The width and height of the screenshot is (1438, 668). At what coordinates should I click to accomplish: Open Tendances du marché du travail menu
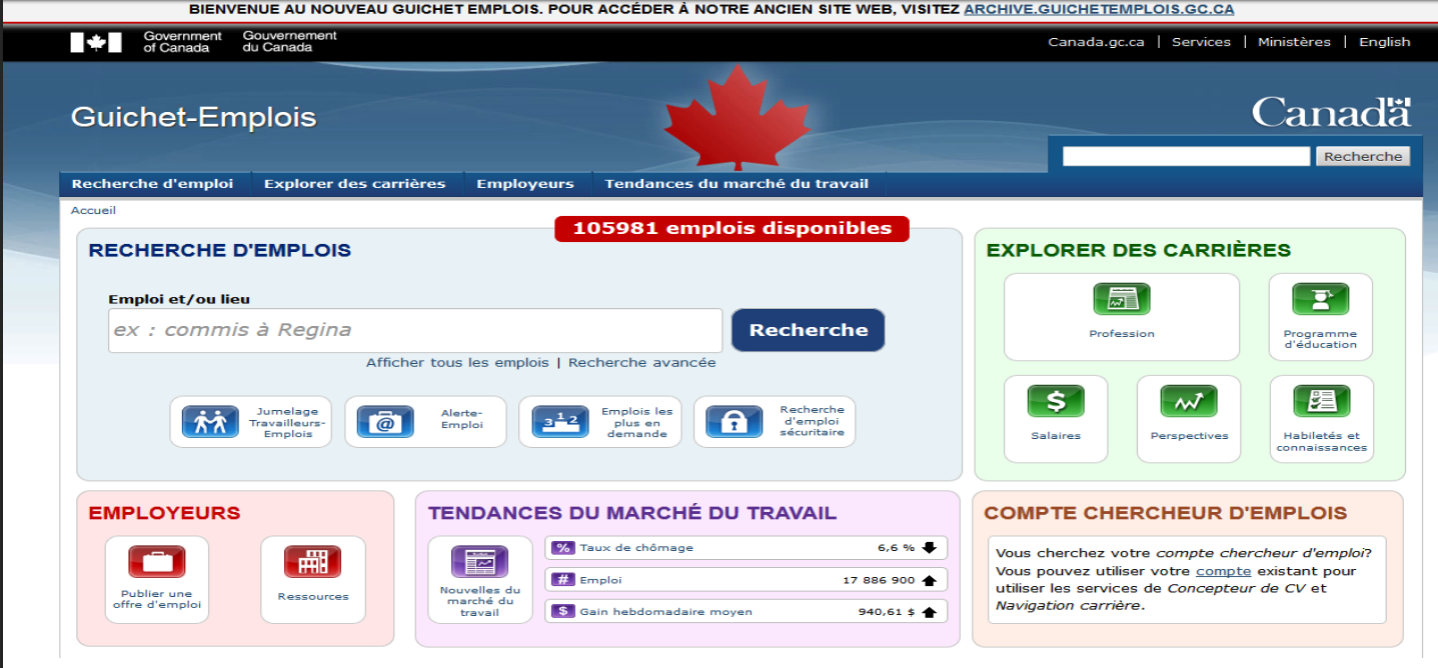(737, 184)
